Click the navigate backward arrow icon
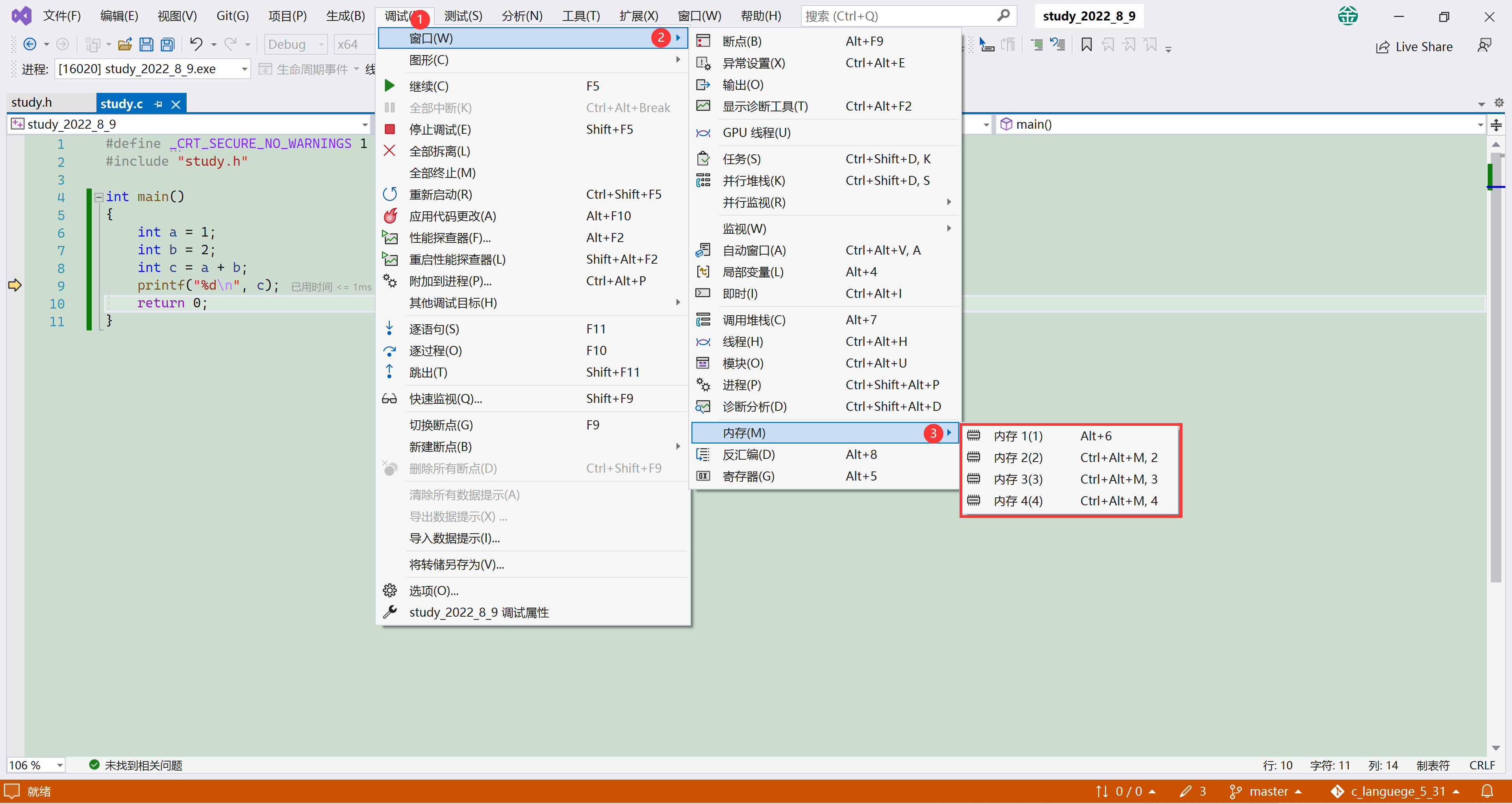The image size is (1512, 804). (x=30, y=44)
